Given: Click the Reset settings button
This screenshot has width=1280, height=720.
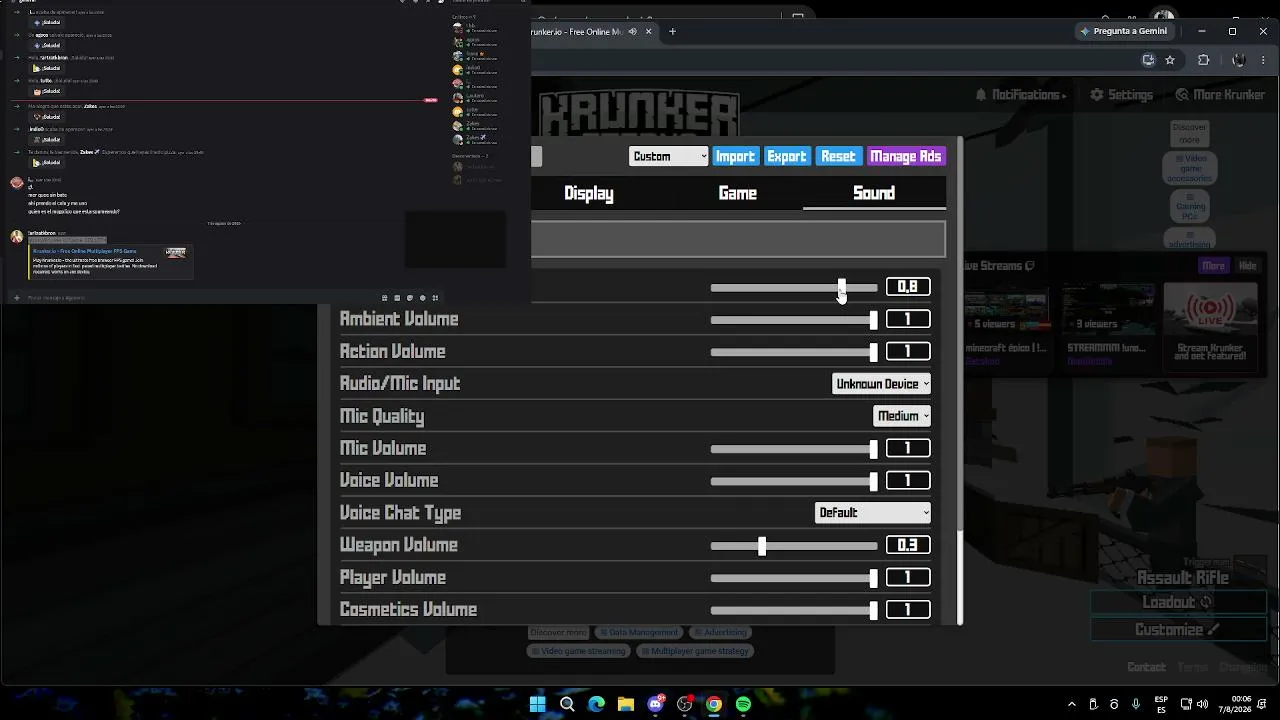Looking at the screenshot, I should pyautogui.click(x=838, y=156).
